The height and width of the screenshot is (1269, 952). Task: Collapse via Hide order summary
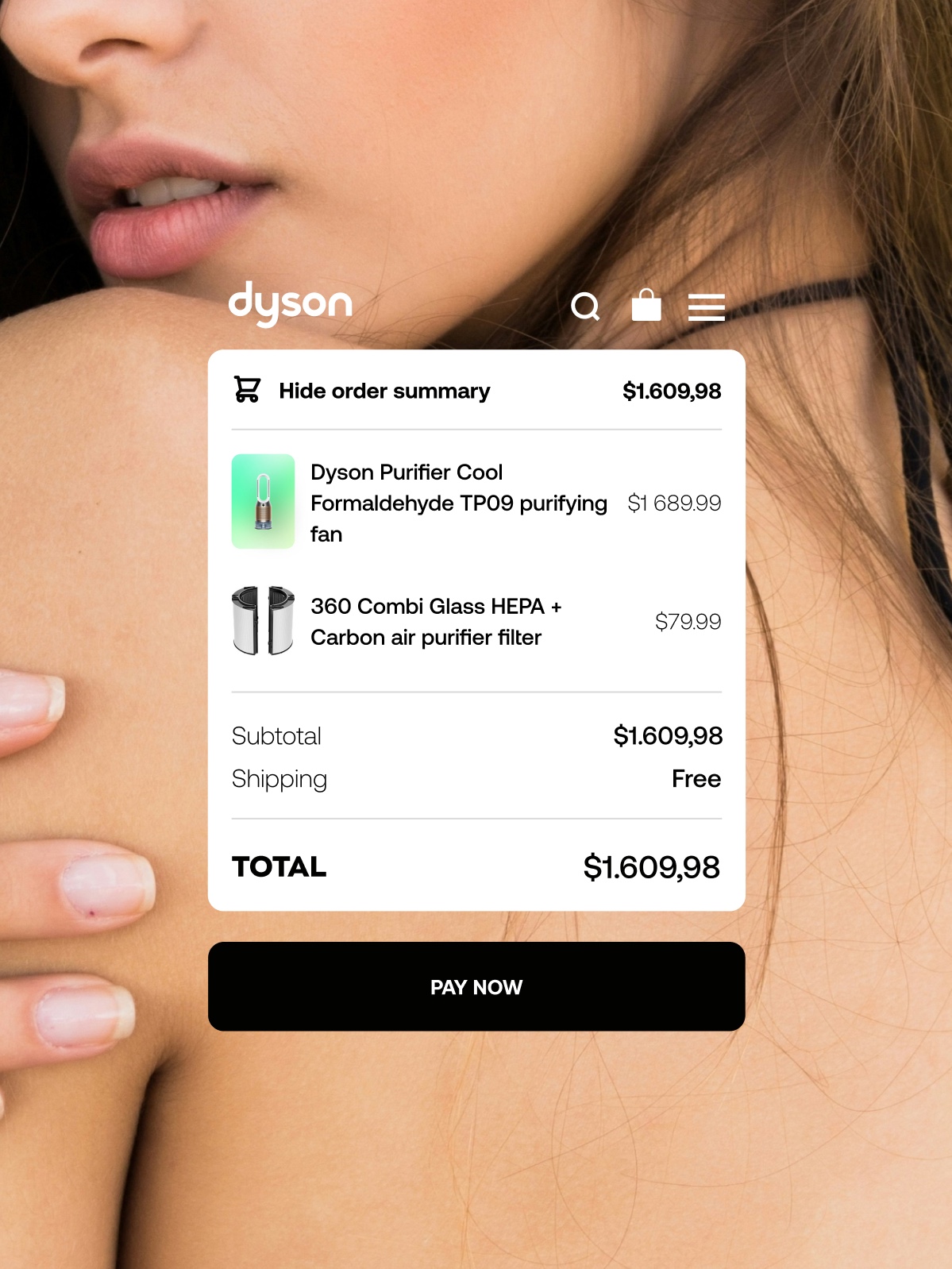(x=384, y=391)
